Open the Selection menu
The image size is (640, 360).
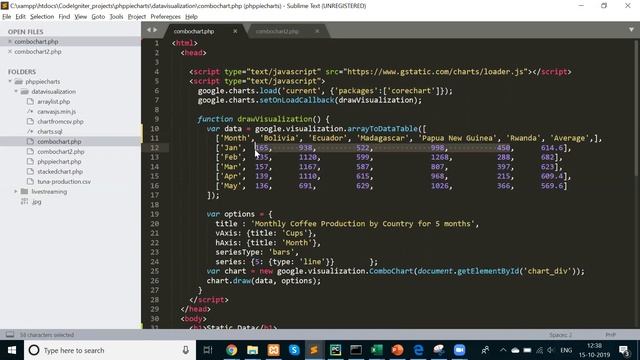pyautogui.click(x=42, y=17)
